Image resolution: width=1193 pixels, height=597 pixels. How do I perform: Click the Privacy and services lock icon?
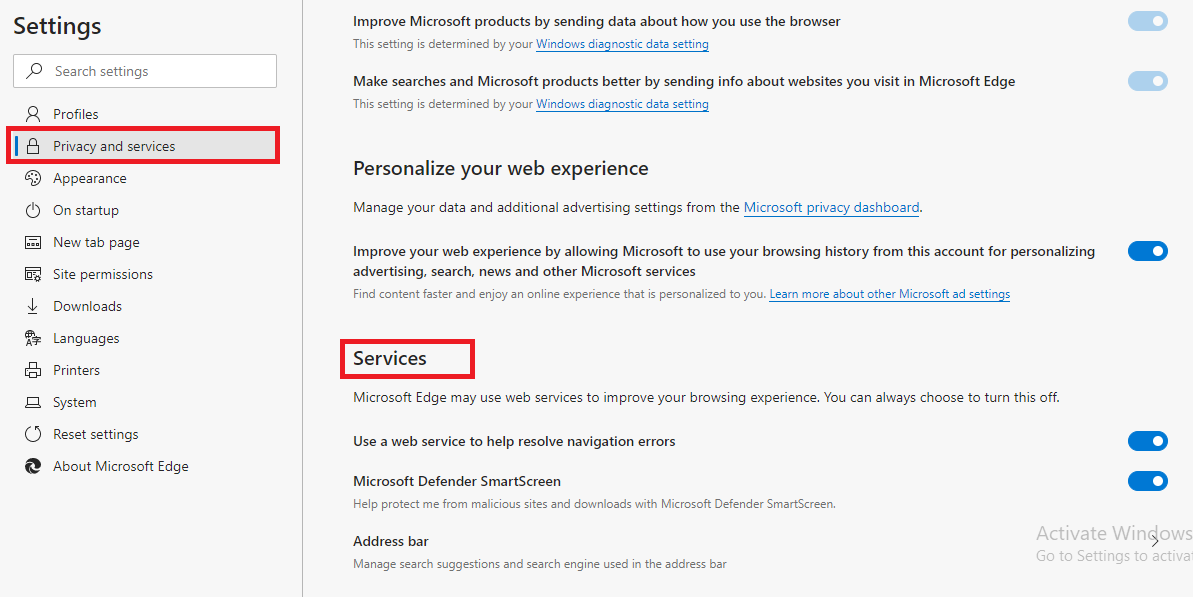[x=33, y=146]
